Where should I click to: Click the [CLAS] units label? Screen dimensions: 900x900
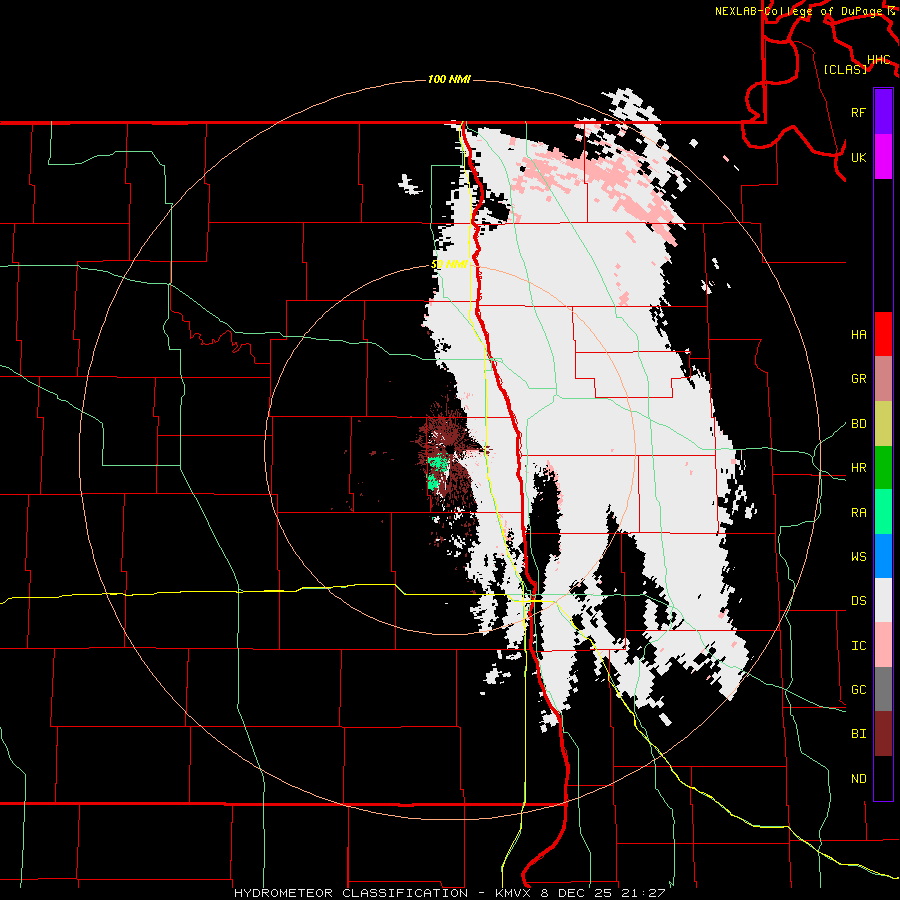[845, 69]
